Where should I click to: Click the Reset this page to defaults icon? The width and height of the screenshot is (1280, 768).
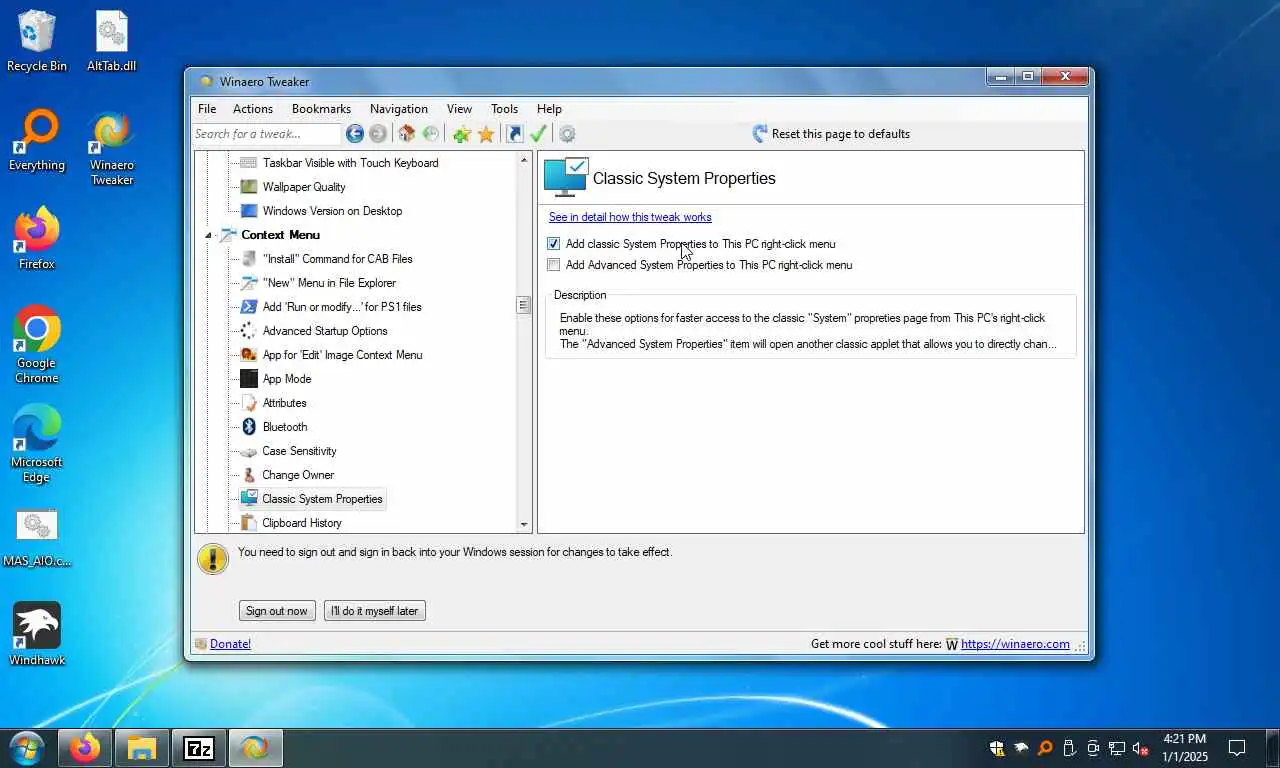pos(760,134)
